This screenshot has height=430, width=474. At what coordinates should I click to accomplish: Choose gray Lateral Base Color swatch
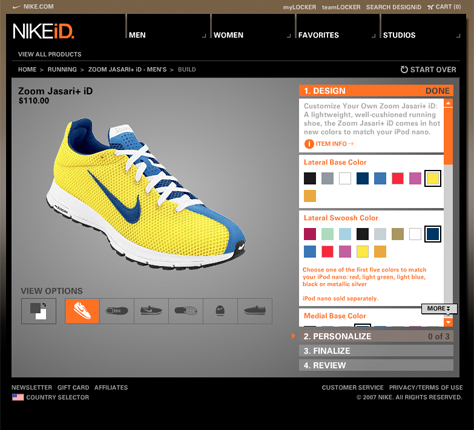pyautogui.click(x=327, y=178)
